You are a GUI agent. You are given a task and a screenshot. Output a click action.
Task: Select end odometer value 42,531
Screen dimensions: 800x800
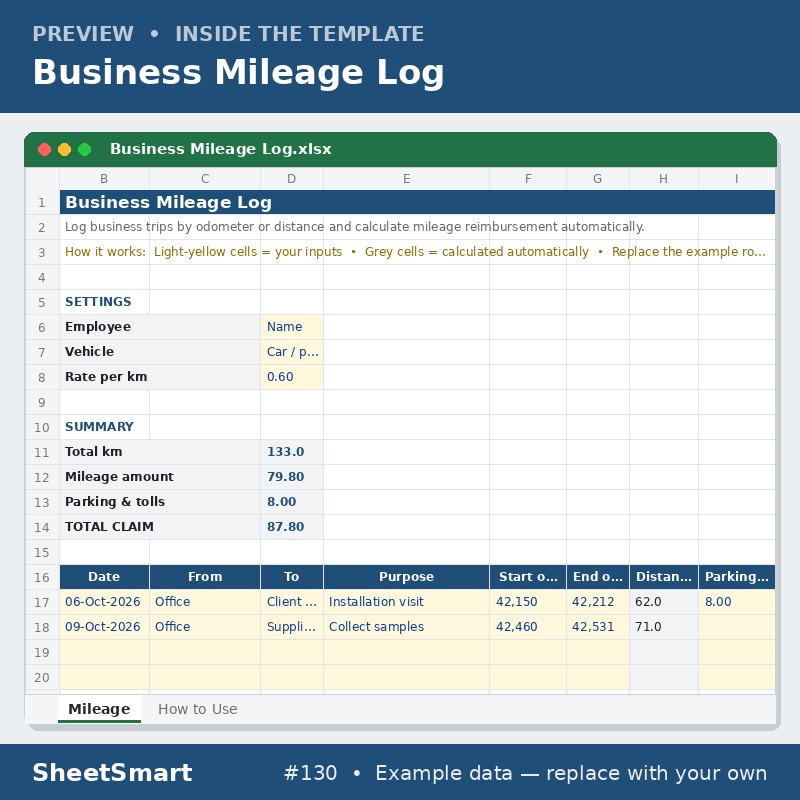[x=597, y=627]
